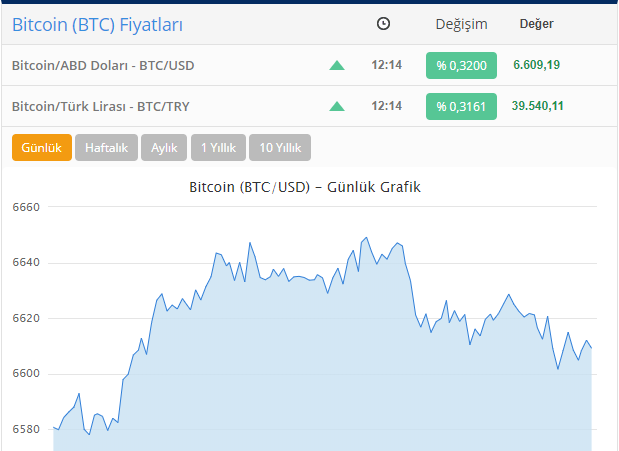
Task: Click the clock icon in the header
Action: click(x=383, y=24)
